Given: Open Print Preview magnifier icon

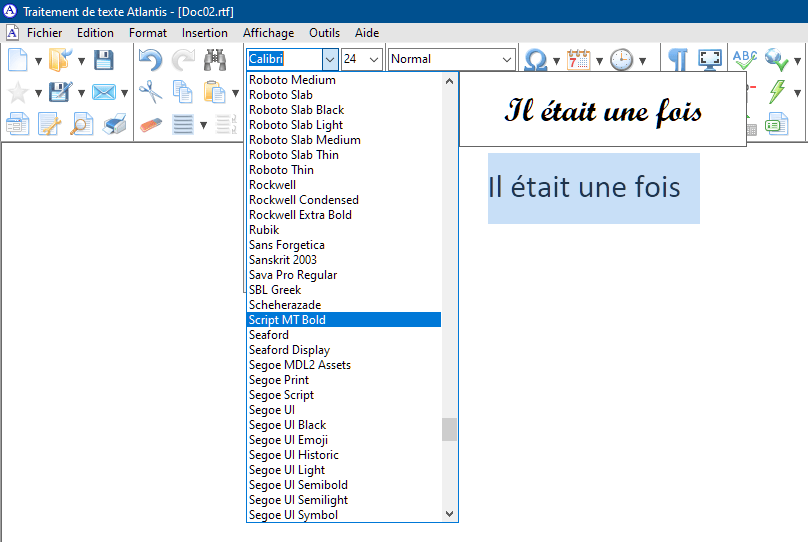Looking at the screenshot, I should tap(82, 125).
